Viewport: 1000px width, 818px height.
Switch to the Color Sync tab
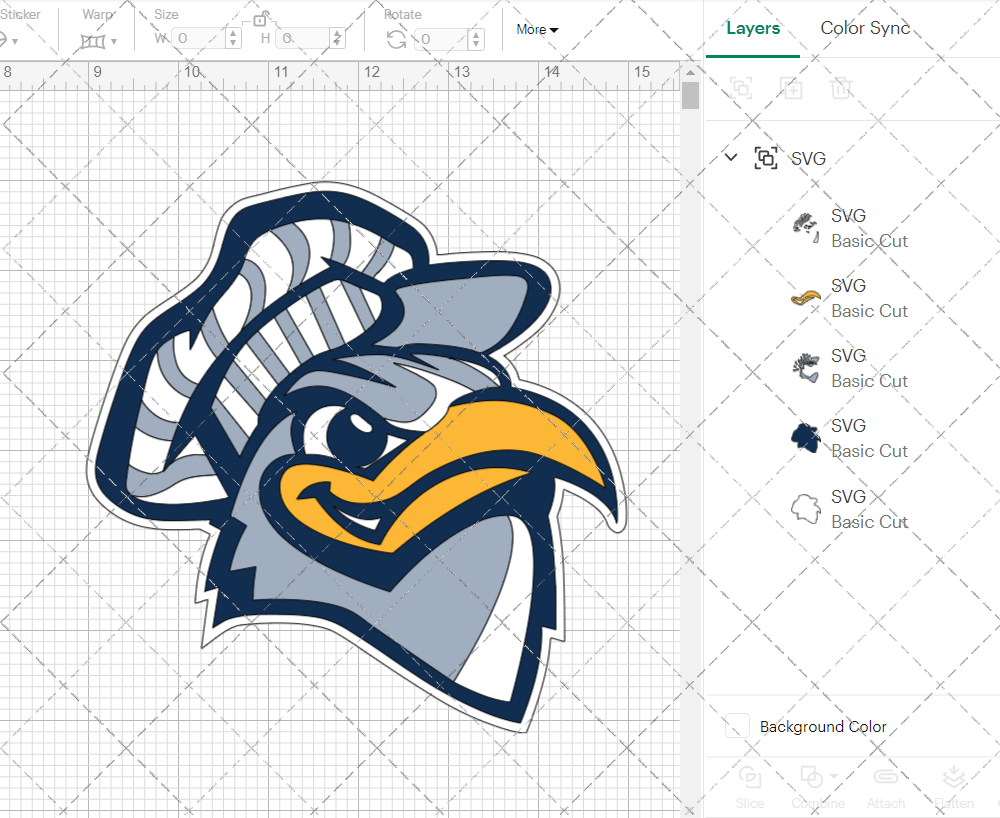[865, 28]
